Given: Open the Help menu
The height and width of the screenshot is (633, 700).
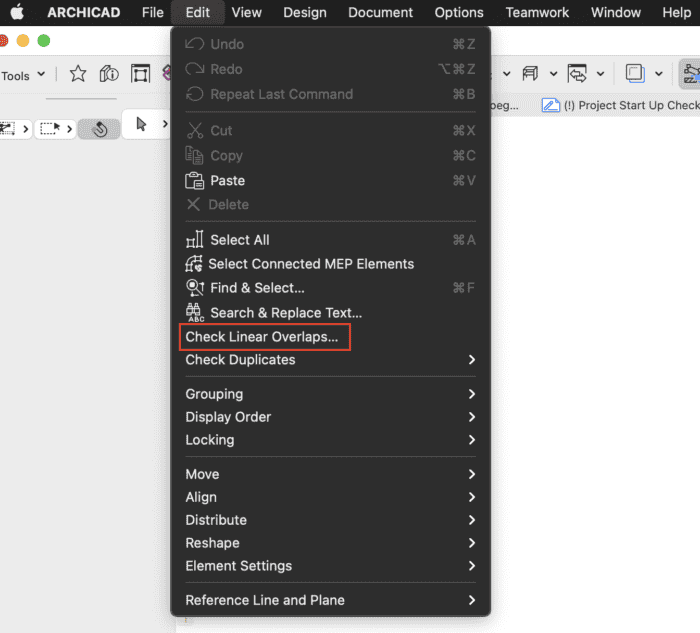Looking at the screenshot, I should click(676, 12).
